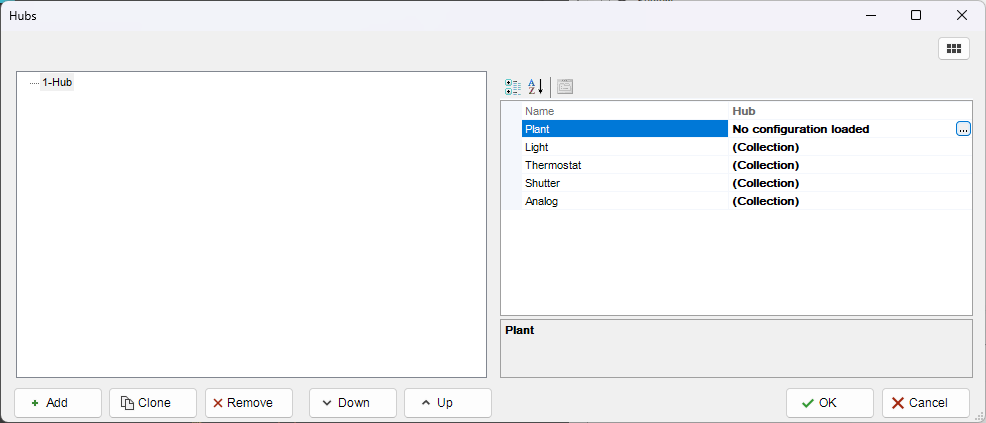The width and height of the screenshot is (986, 423).
Task: Select the Light property row
Action: (624, 147)
